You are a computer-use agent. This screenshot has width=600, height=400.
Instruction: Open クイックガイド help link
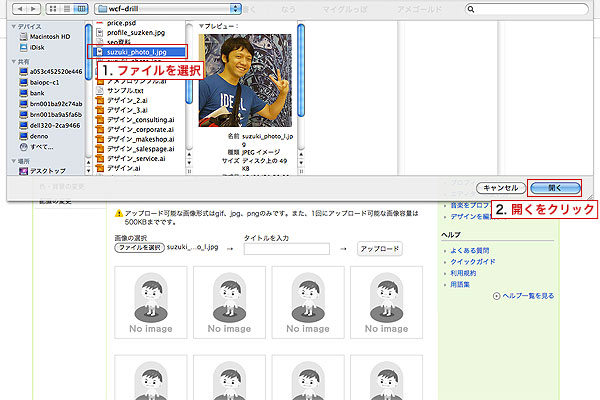473,262
